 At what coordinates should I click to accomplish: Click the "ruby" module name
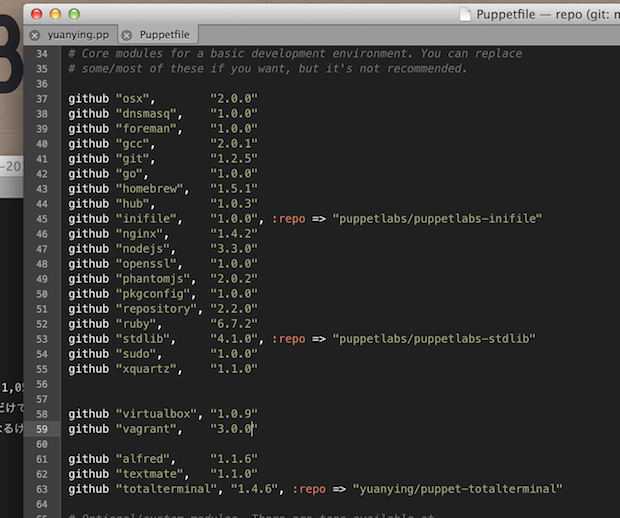(136, 324)
